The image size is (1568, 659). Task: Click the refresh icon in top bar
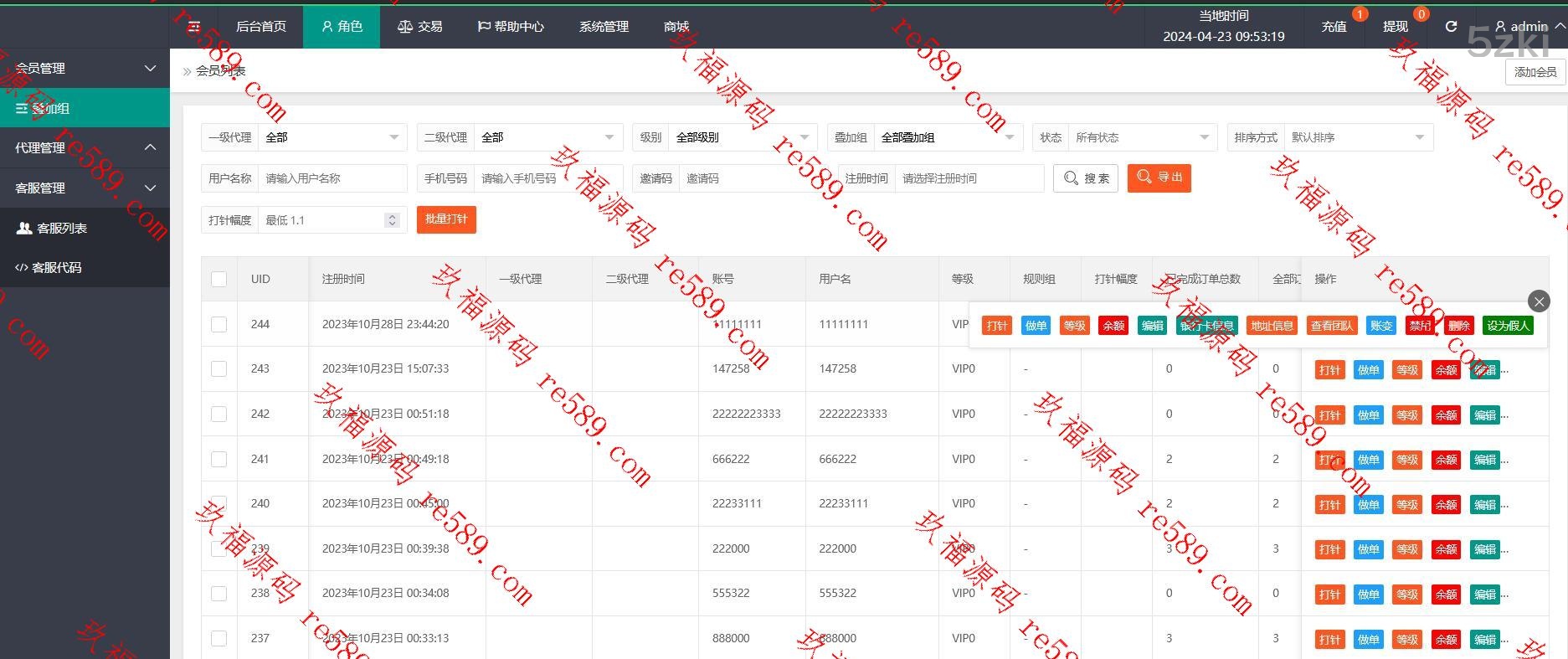(1451, 27)
